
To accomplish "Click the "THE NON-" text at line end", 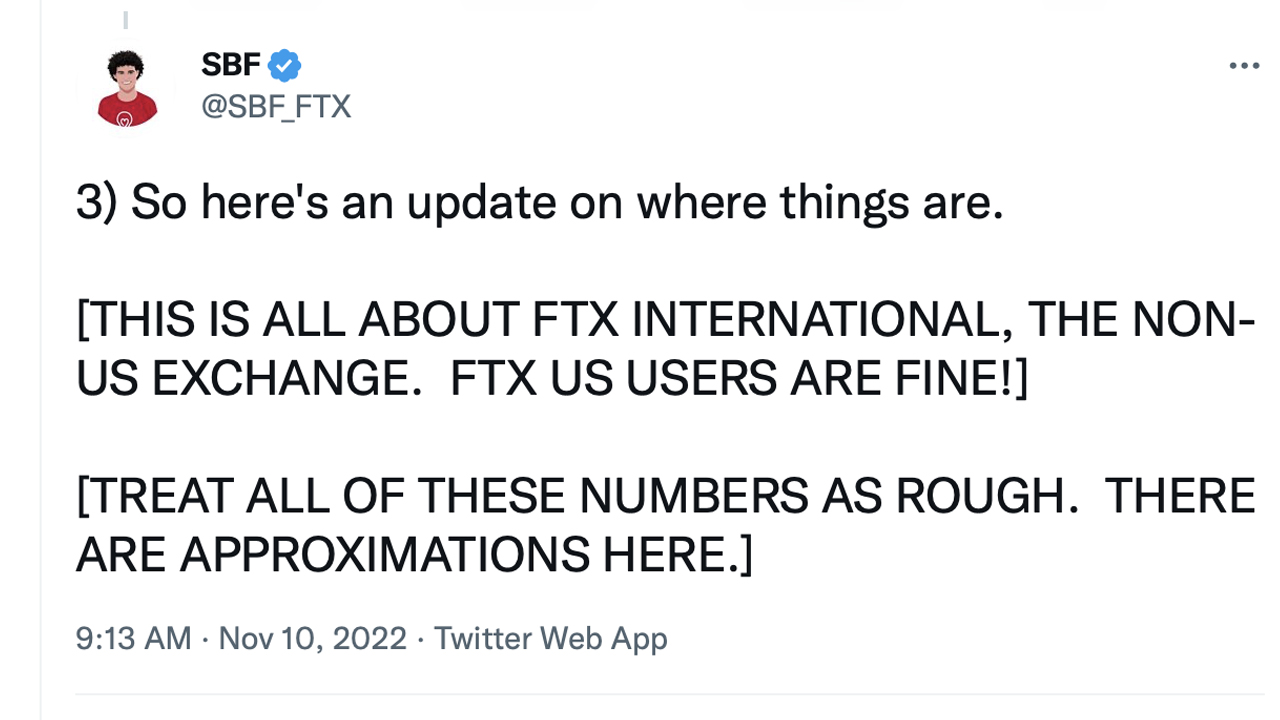I will [1140, 321].
